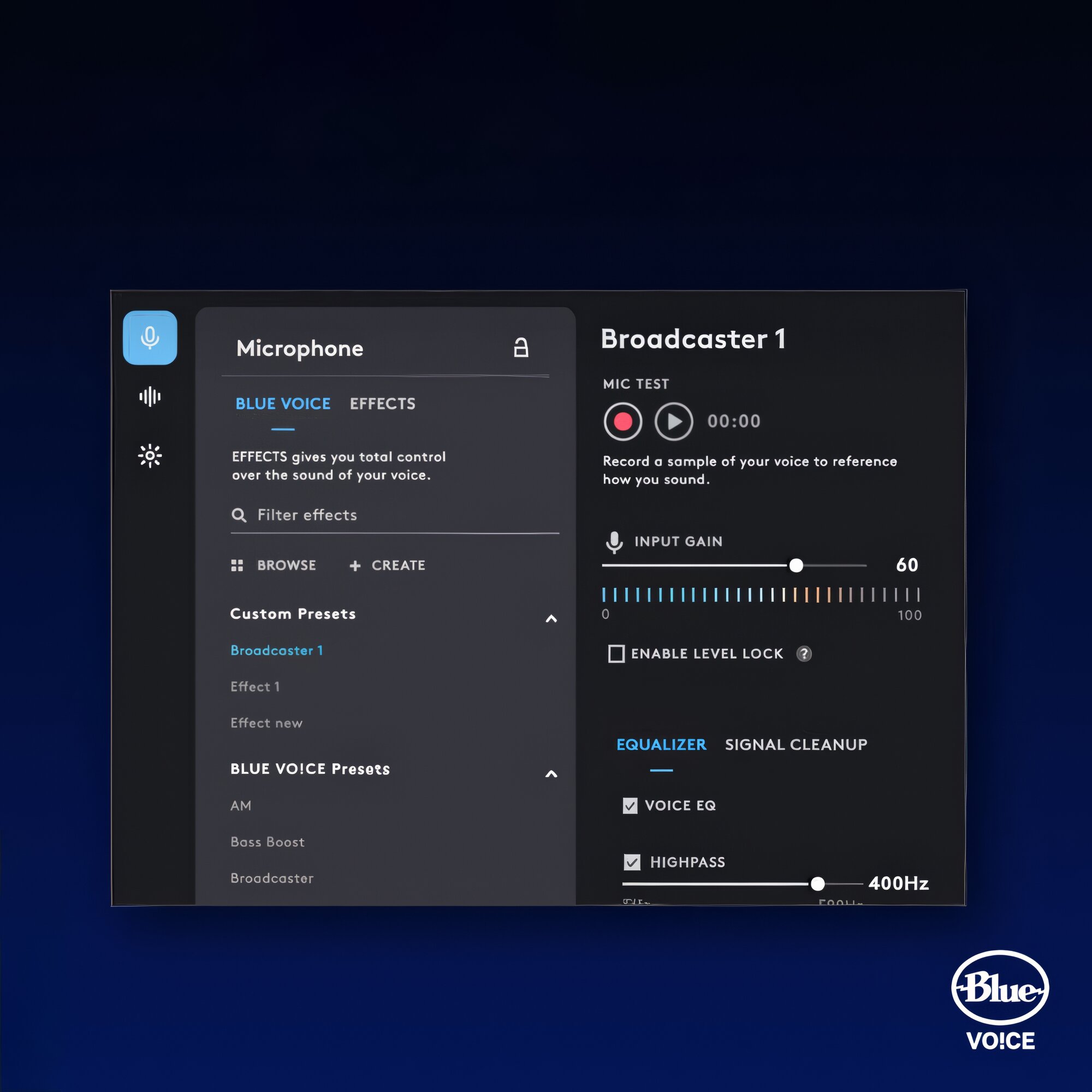Screen dimensions: 1092x1092
Task: Collapse the BLUE VO!CE Presets section
Action: tap(551, 774)
